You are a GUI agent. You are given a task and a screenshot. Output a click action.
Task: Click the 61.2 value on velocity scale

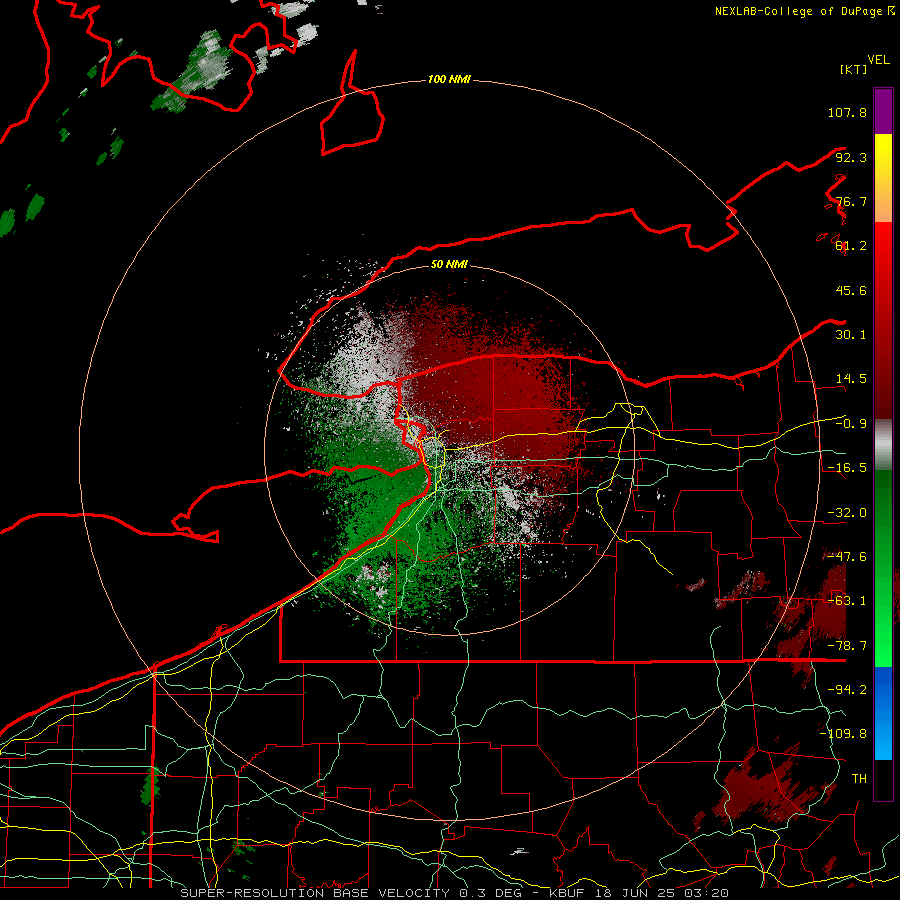click(x=851, y=246)
